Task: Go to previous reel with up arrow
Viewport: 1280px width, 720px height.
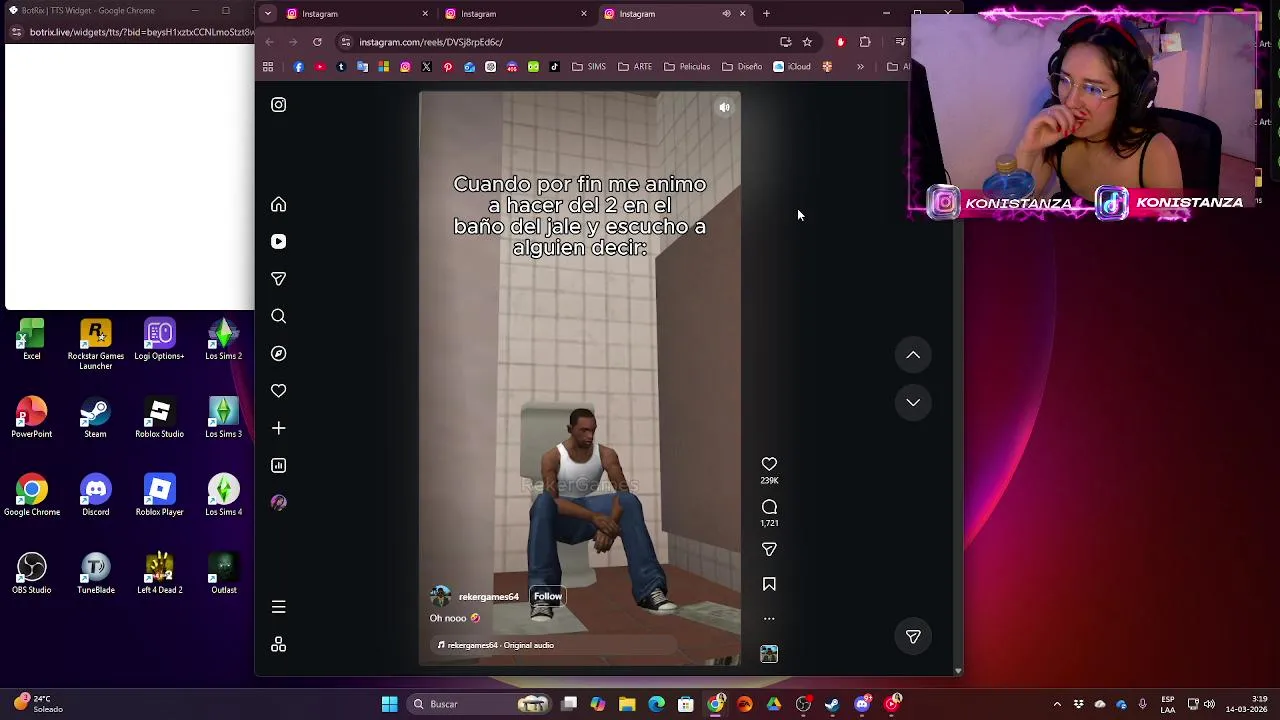Action: point(913,355)
